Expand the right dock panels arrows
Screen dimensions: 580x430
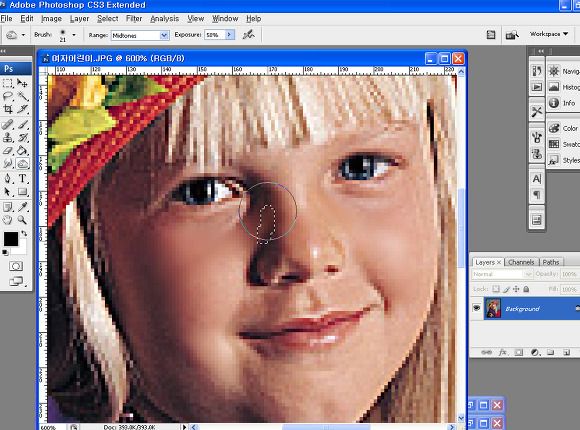(541, 51)
